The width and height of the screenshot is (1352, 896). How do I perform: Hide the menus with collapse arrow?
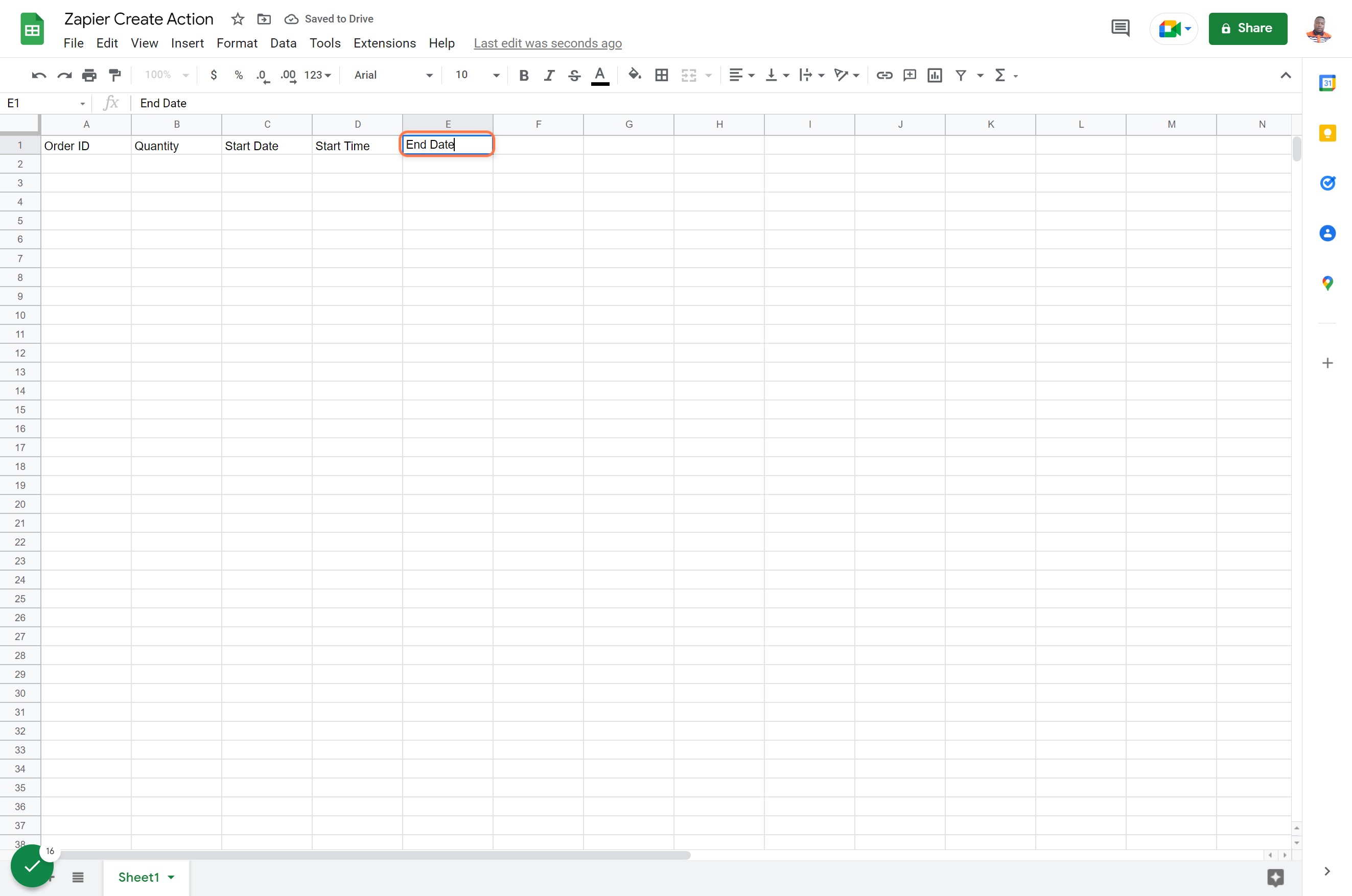click(1286, 75)
